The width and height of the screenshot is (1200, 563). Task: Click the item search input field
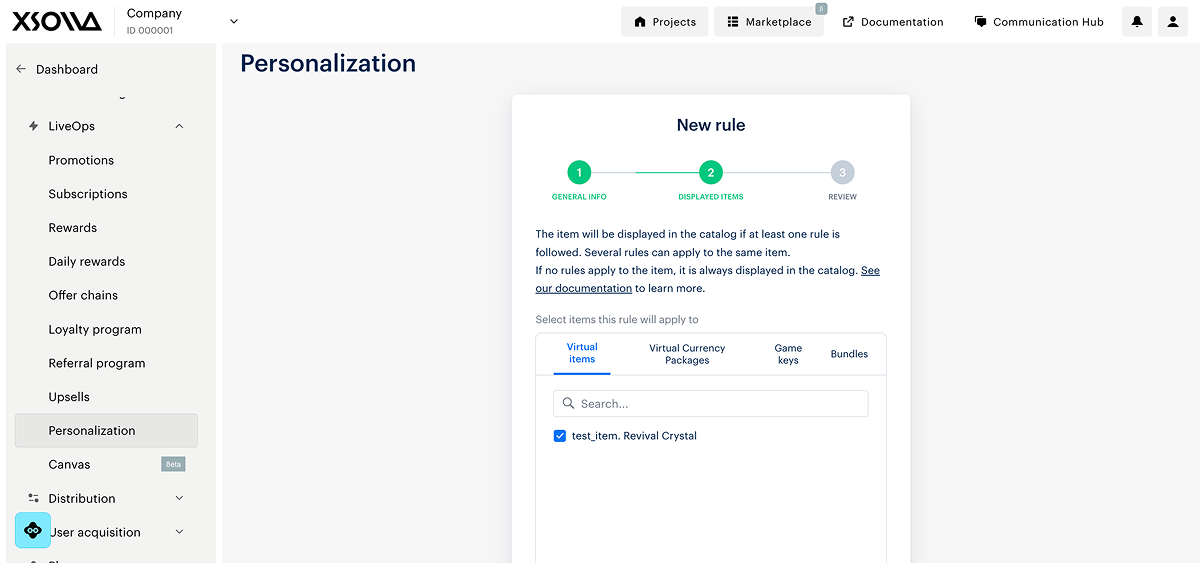coord(720,404)
